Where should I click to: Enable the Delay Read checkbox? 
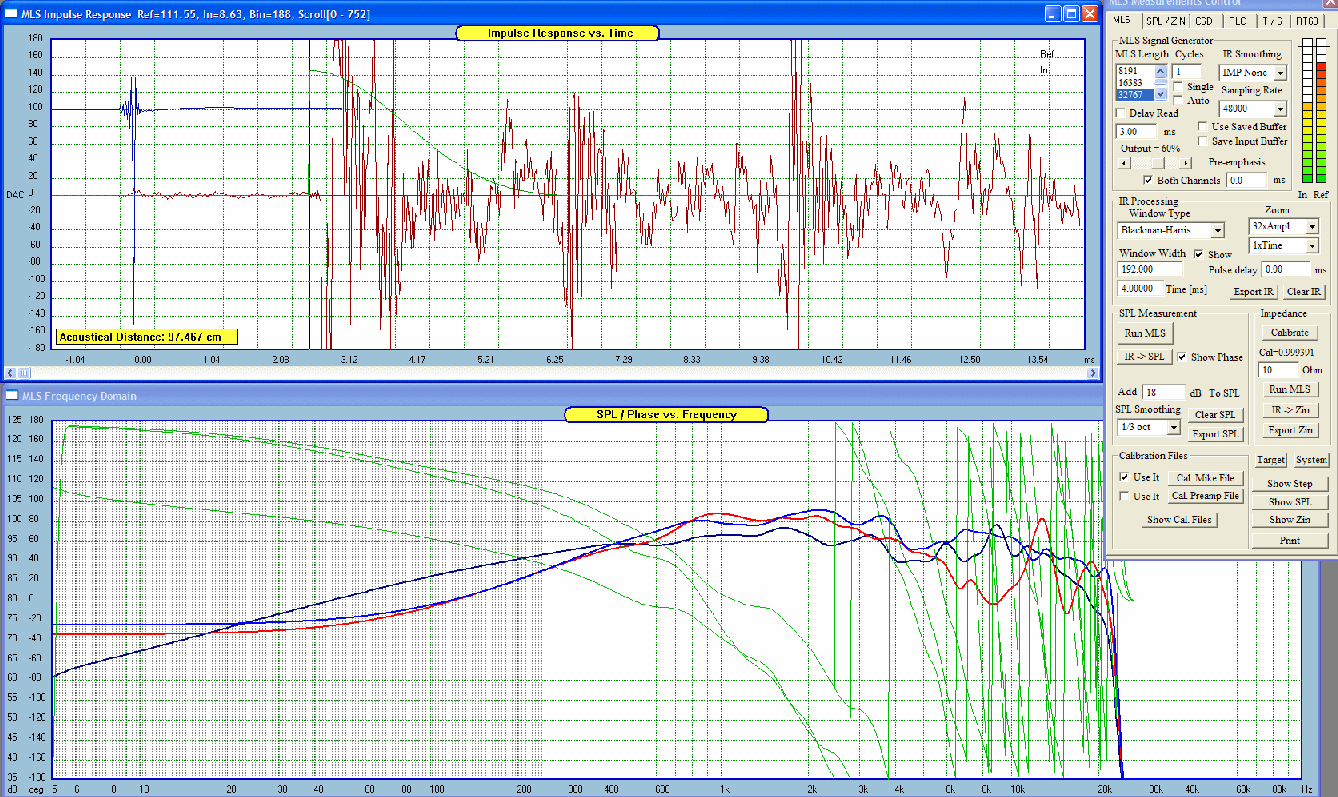click(1121, 114)
